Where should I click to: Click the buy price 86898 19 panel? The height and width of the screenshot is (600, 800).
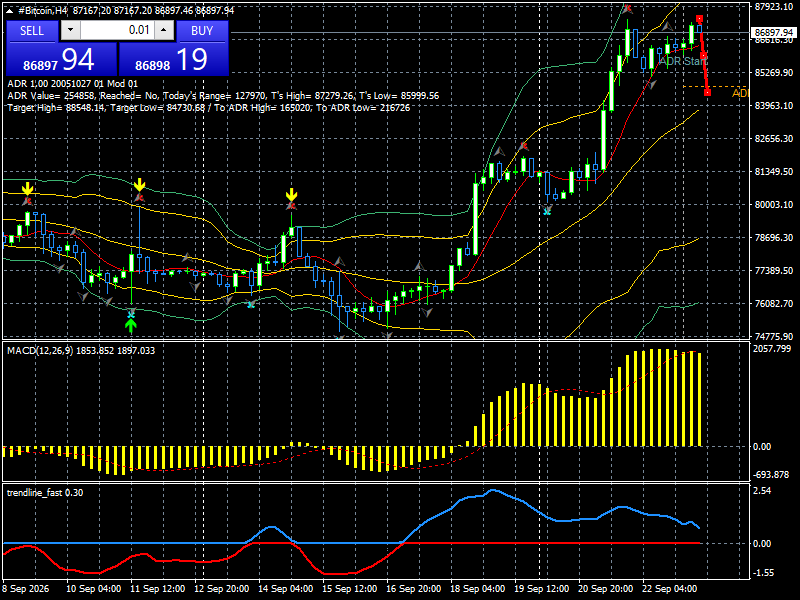coord(173,60)
